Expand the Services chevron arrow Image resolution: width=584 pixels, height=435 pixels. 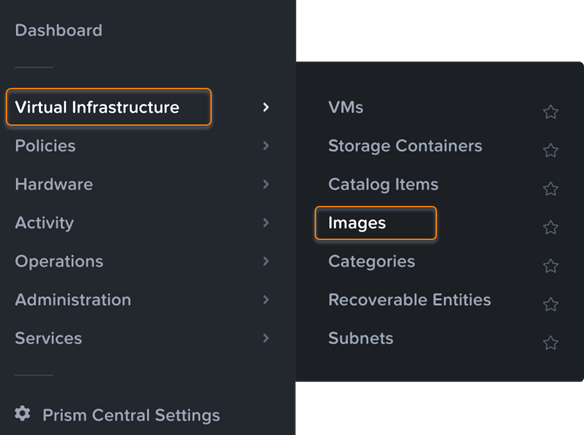[x=266, y=338]
